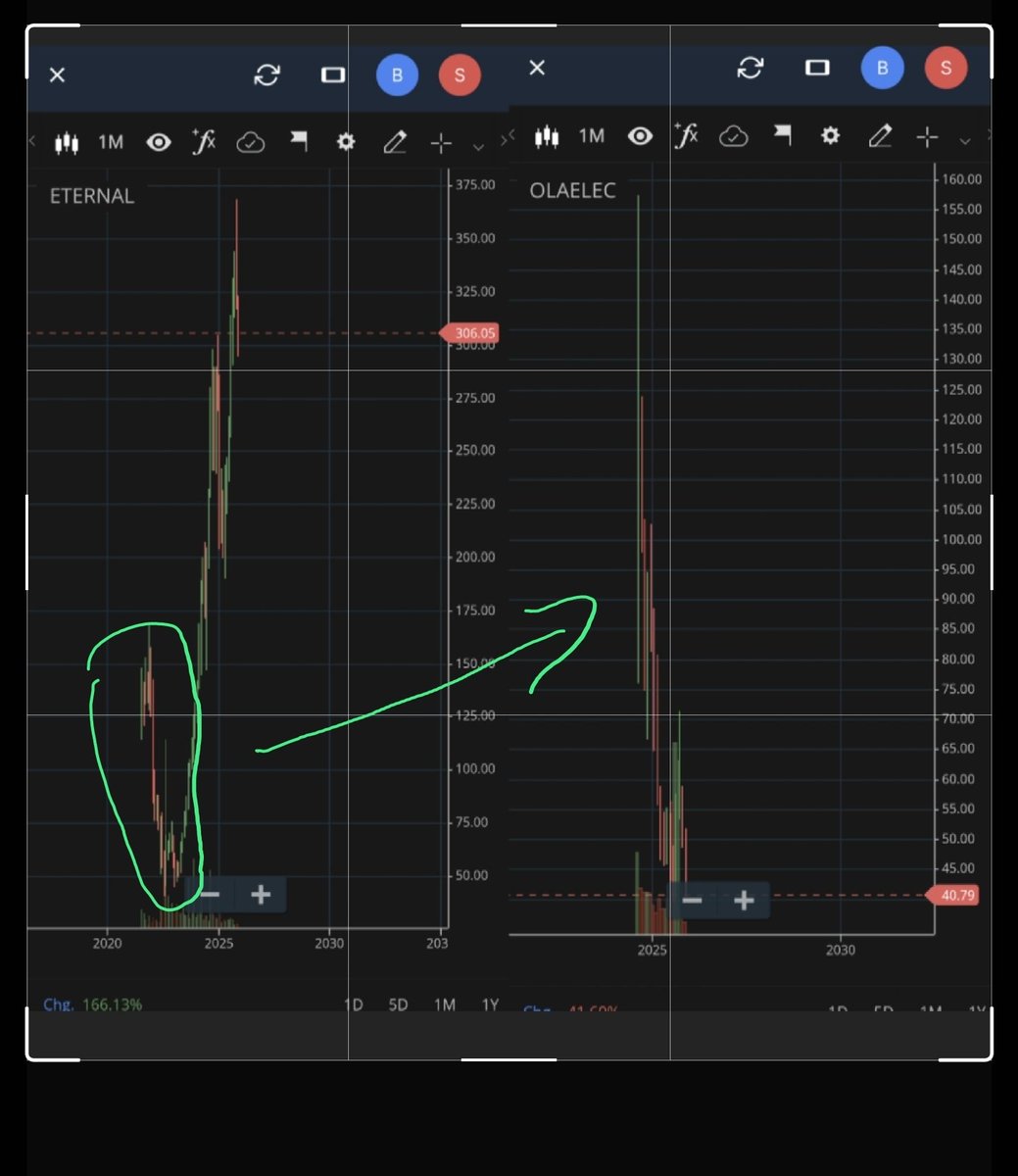Open chart settings gear on ETERNAL toolbar
The image size is (1018, 1176).
point(345,143)
